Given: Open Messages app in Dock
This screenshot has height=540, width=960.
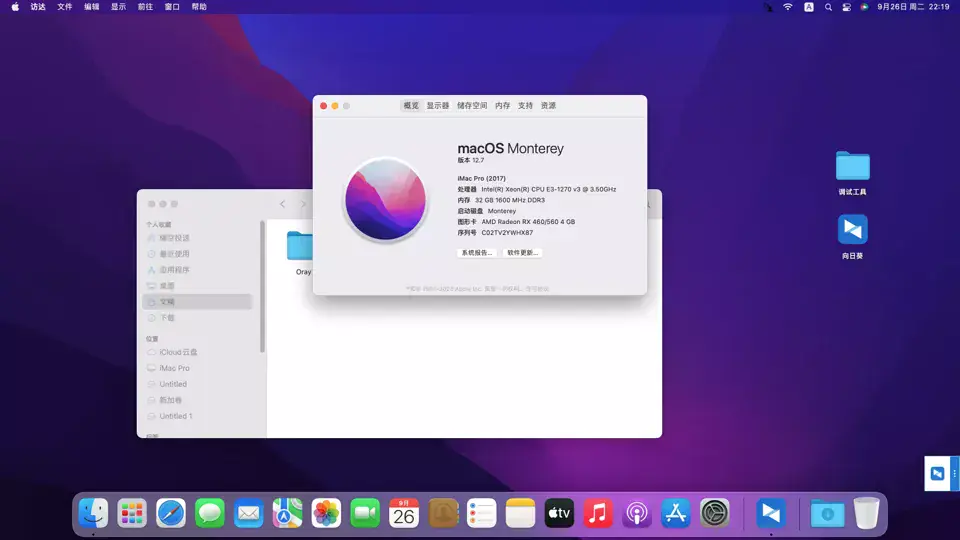Looking at the screenshot, I should (x=209, y=513).
